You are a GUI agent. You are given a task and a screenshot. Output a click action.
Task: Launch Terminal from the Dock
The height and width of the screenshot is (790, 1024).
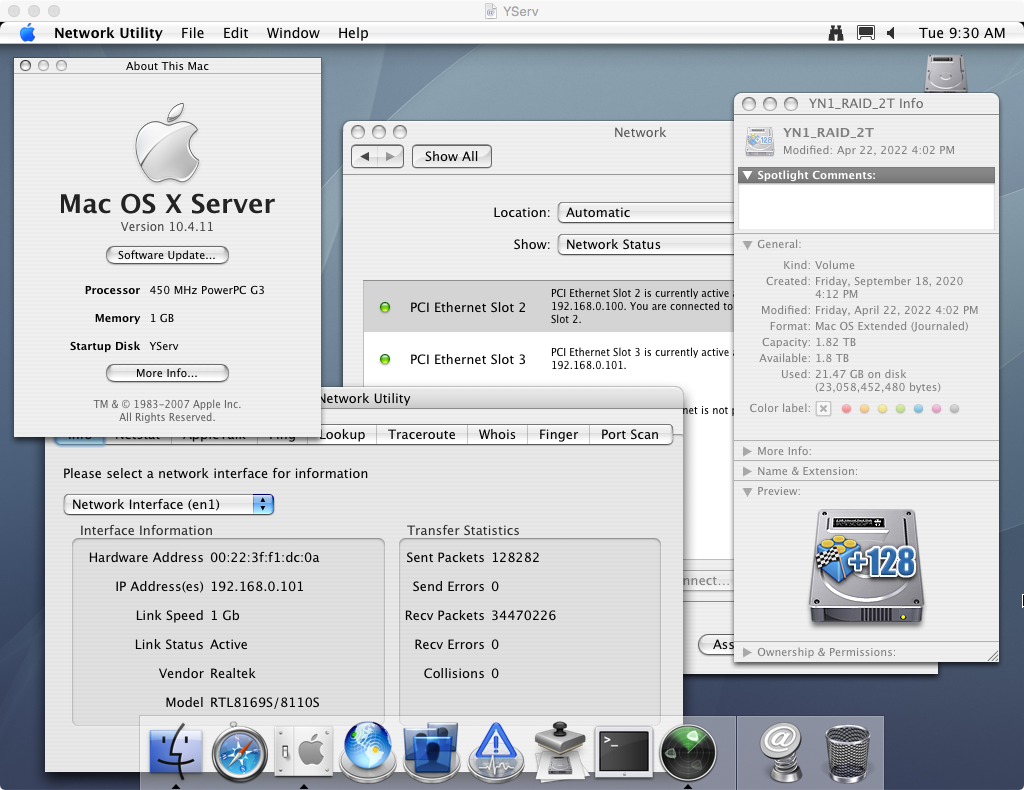[x=624, y=751]
